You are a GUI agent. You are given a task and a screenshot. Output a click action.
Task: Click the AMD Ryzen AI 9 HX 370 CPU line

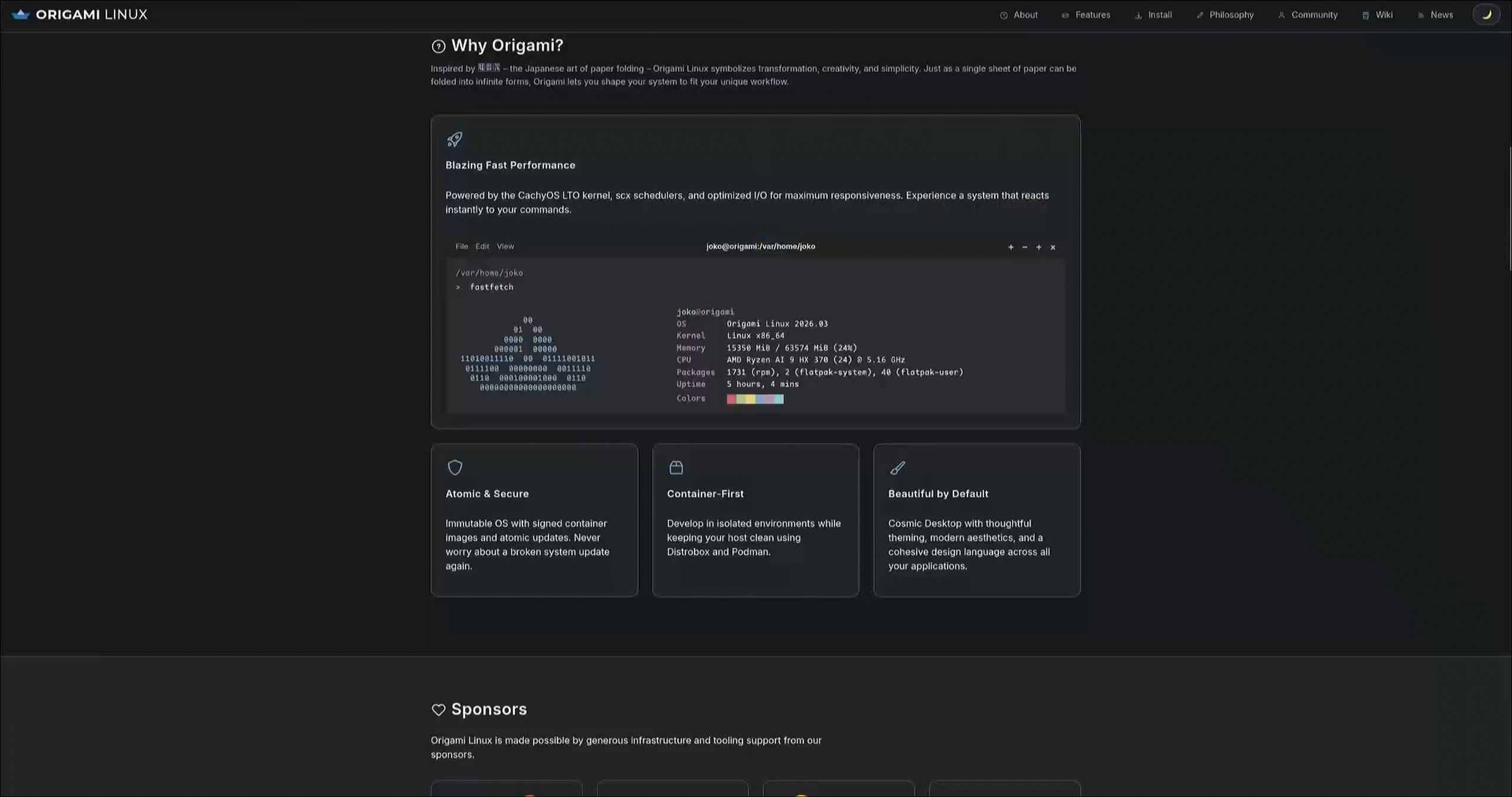tap(816, 360)
